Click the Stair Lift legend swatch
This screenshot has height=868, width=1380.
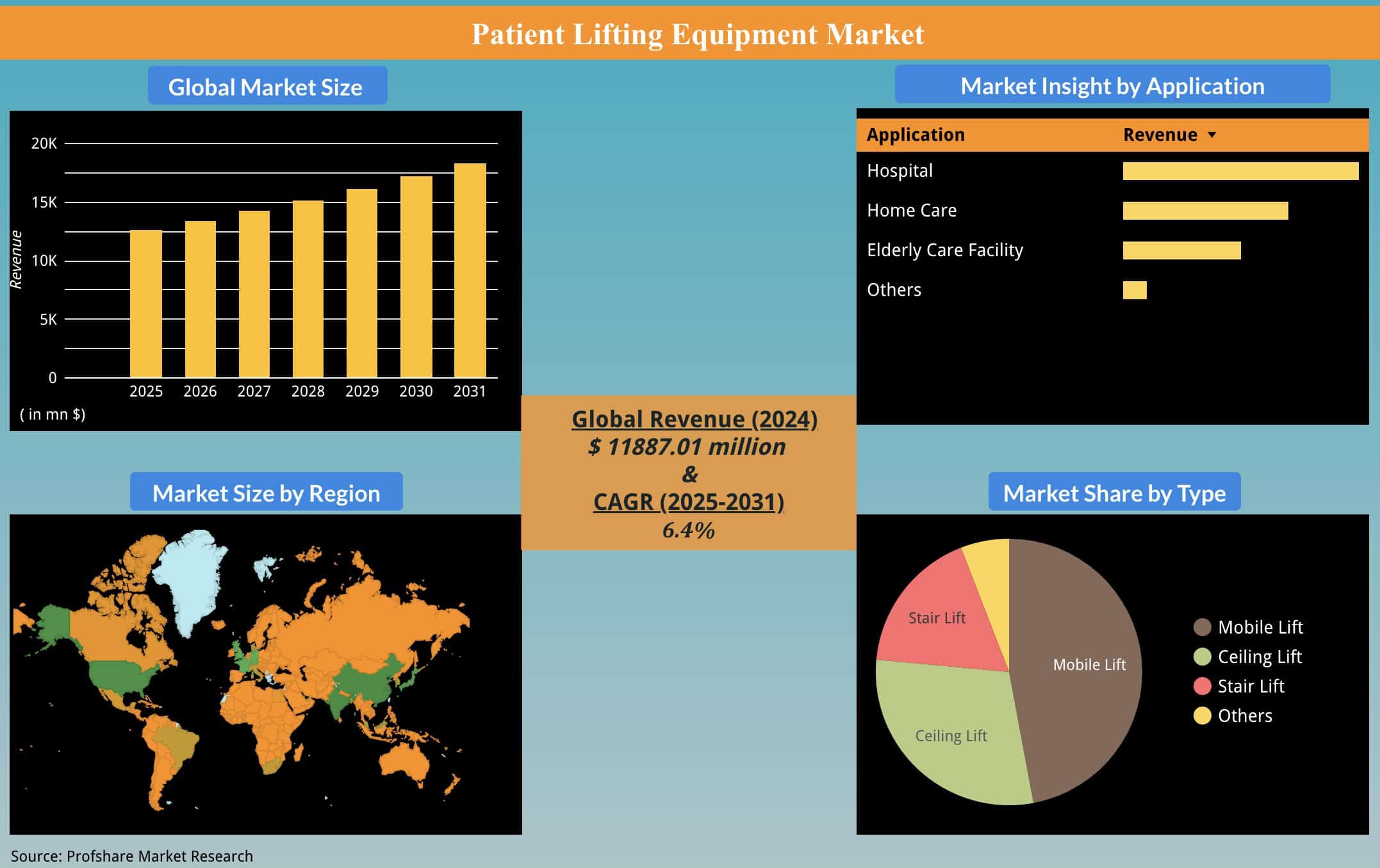(x=1203, y=686)
